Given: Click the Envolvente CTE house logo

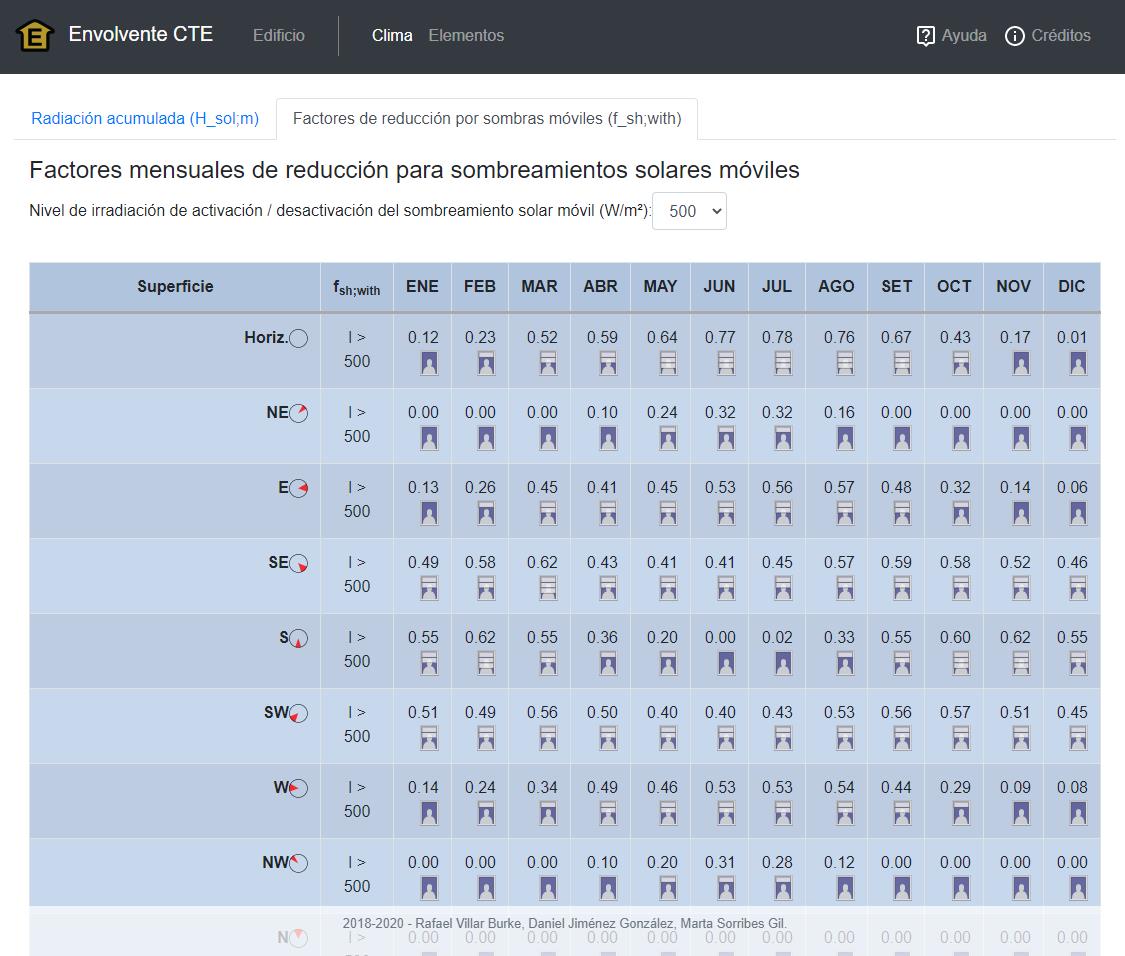Looking at the screenshot, I should coord(35,34).
